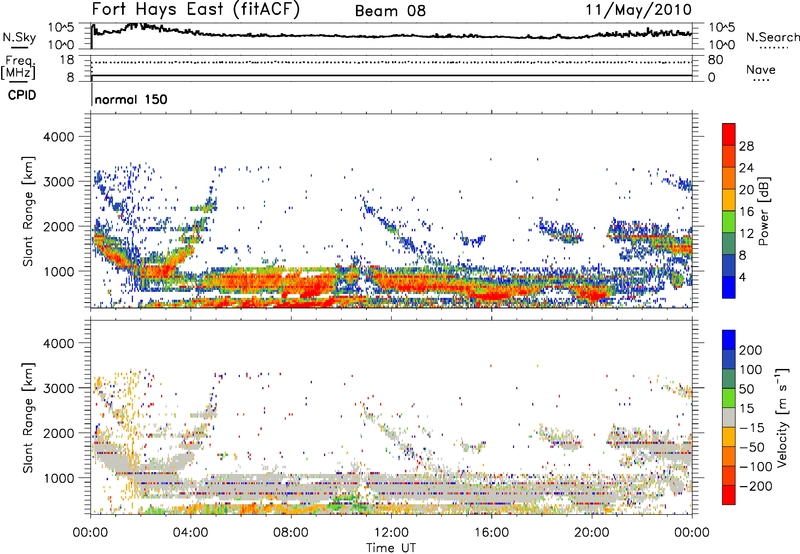Click the 'Velocity [m s-1]' colorbar title
Image resolution: width=800 pixels, height=554 pixels.
click(x=782, y=417)
